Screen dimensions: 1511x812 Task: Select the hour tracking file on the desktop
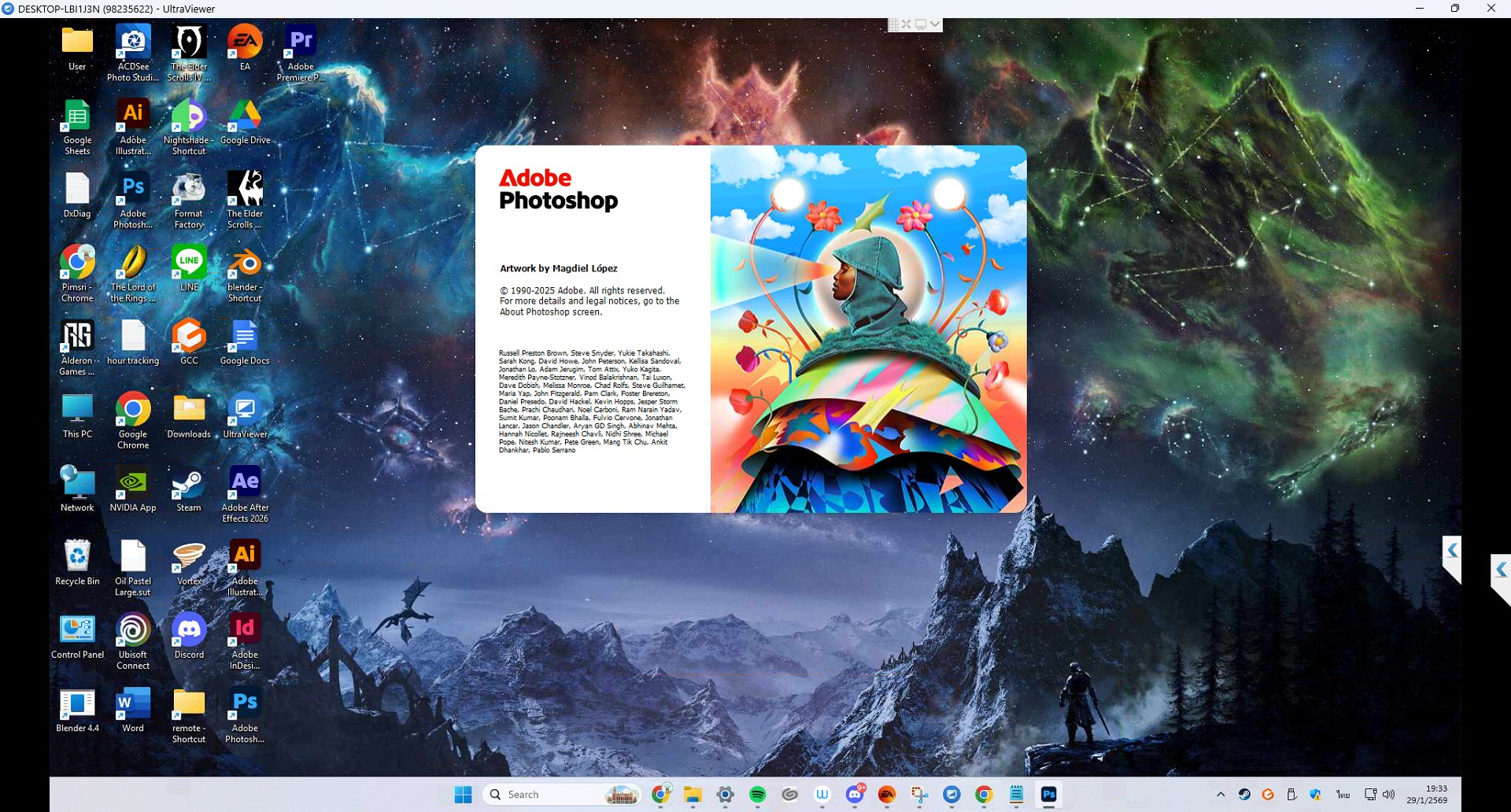[133, 341]
